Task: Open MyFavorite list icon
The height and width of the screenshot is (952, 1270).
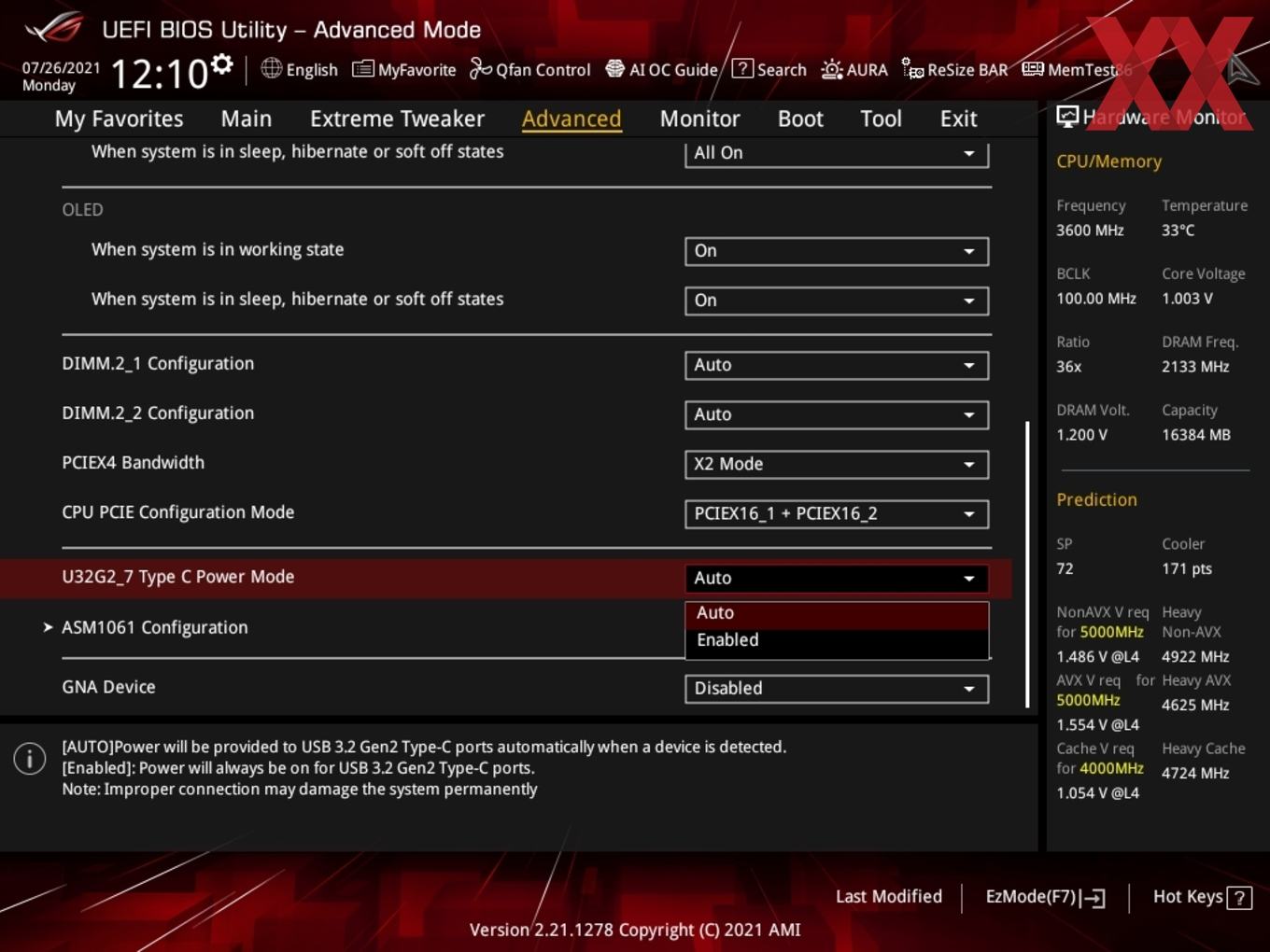Action: [x=363, y=69]
